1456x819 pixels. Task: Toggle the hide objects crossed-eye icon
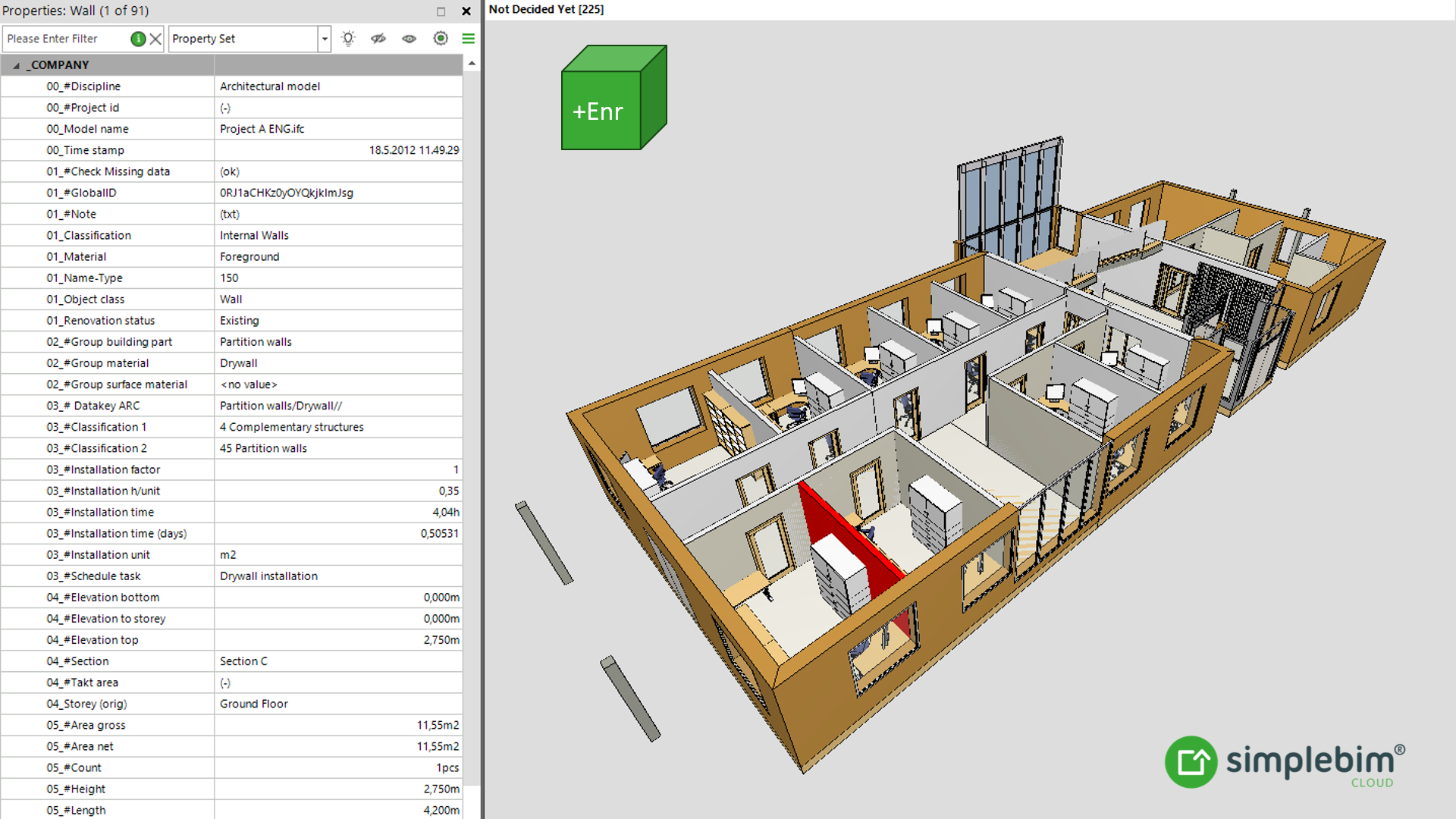click(x=378, y=39)
